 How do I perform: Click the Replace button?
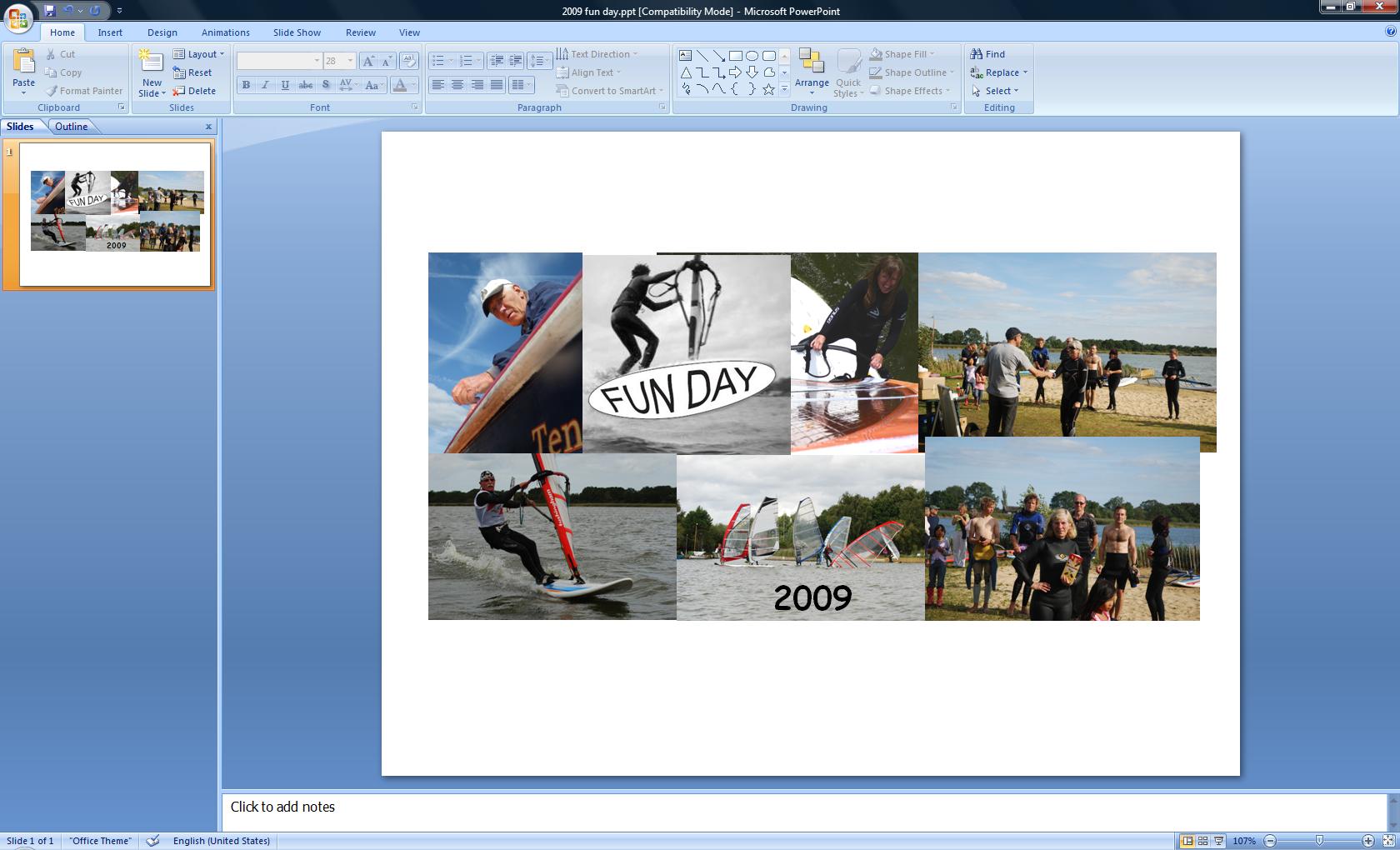coord(1000,72)
